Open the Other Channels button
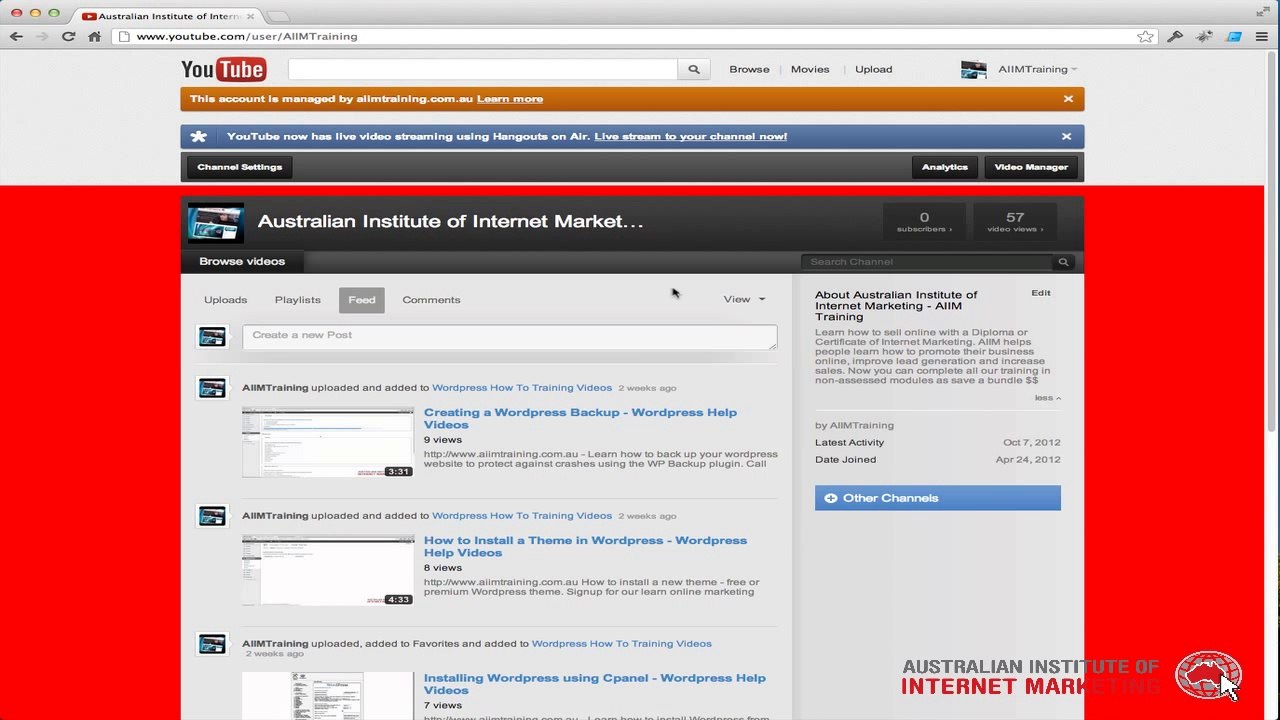This screenshot has width=1280, height=720. click(938, 498)
